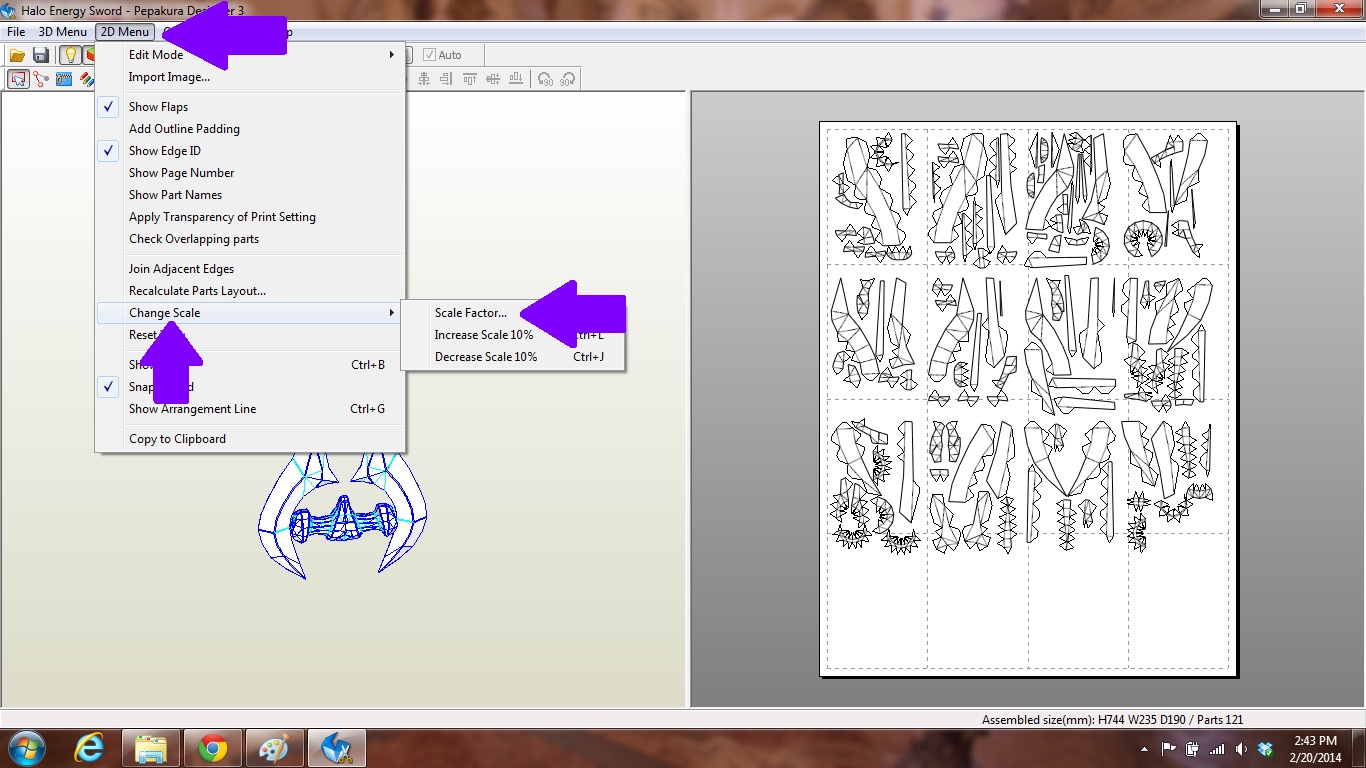Screen dimensions: 1366x768
Task: Launch Internet Explorer from the taskbar
Action: coord(90,748)
